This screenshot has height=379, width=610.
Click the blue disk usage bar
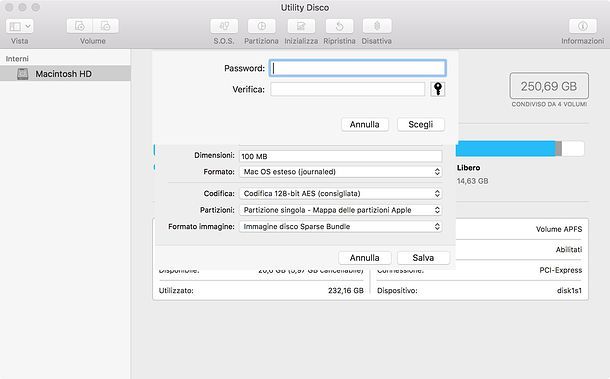click(506, 149)
